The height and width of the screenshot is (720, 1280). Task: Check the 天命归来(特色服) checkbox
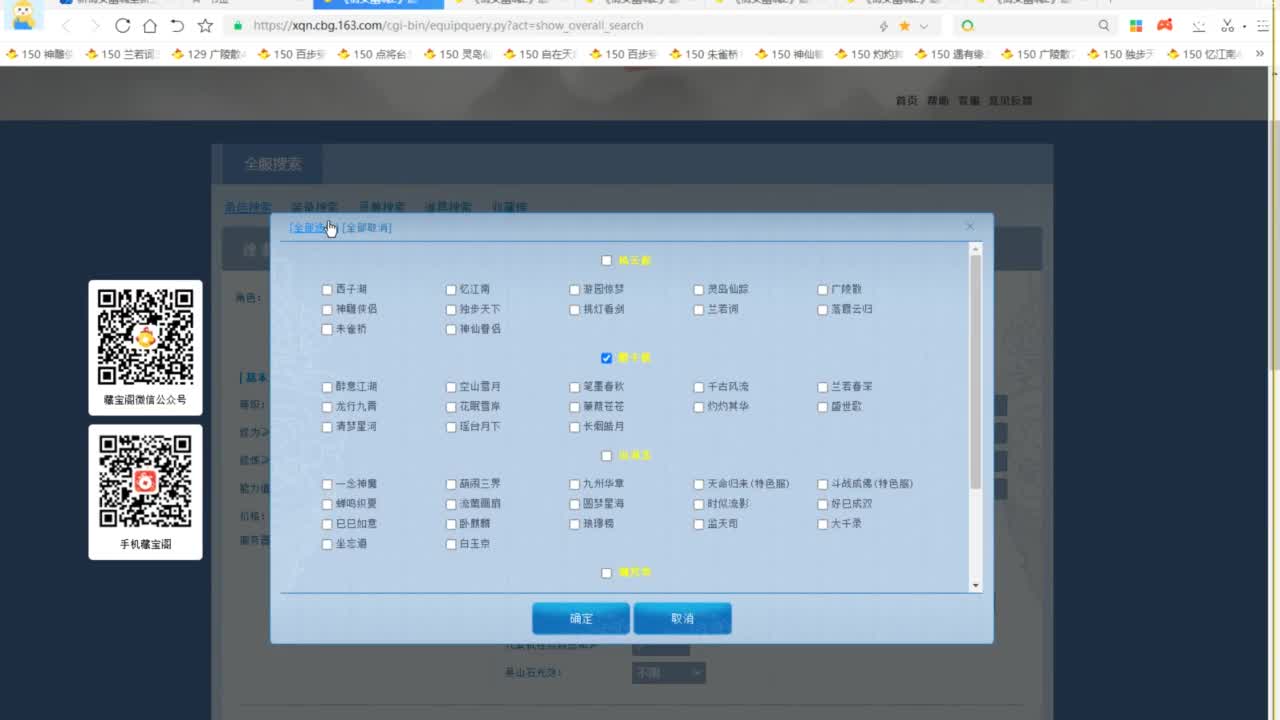699,484
